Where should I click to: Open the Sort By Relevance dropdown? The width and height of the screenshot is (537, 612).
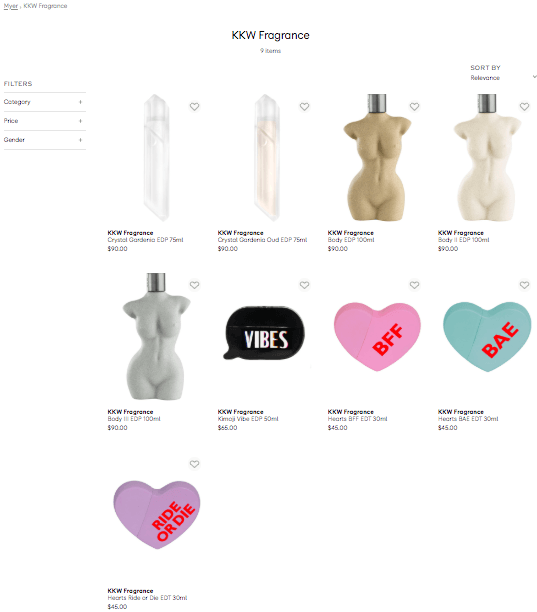(503, 78)
